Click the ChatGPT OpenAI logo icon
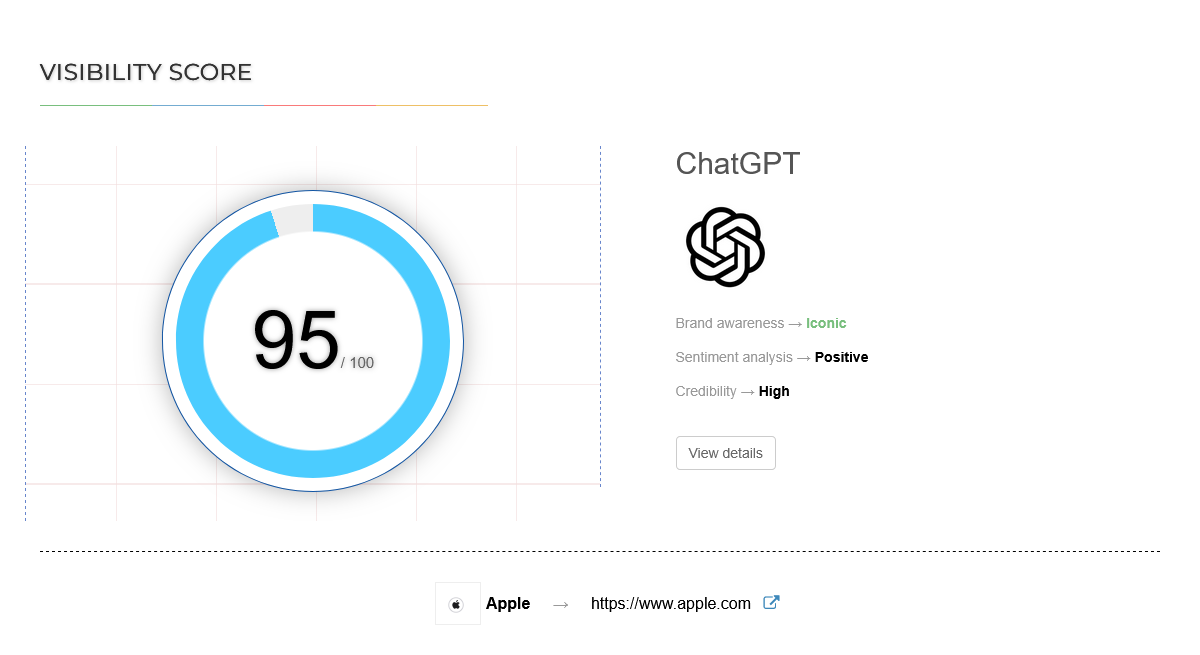 coord(724,247)
